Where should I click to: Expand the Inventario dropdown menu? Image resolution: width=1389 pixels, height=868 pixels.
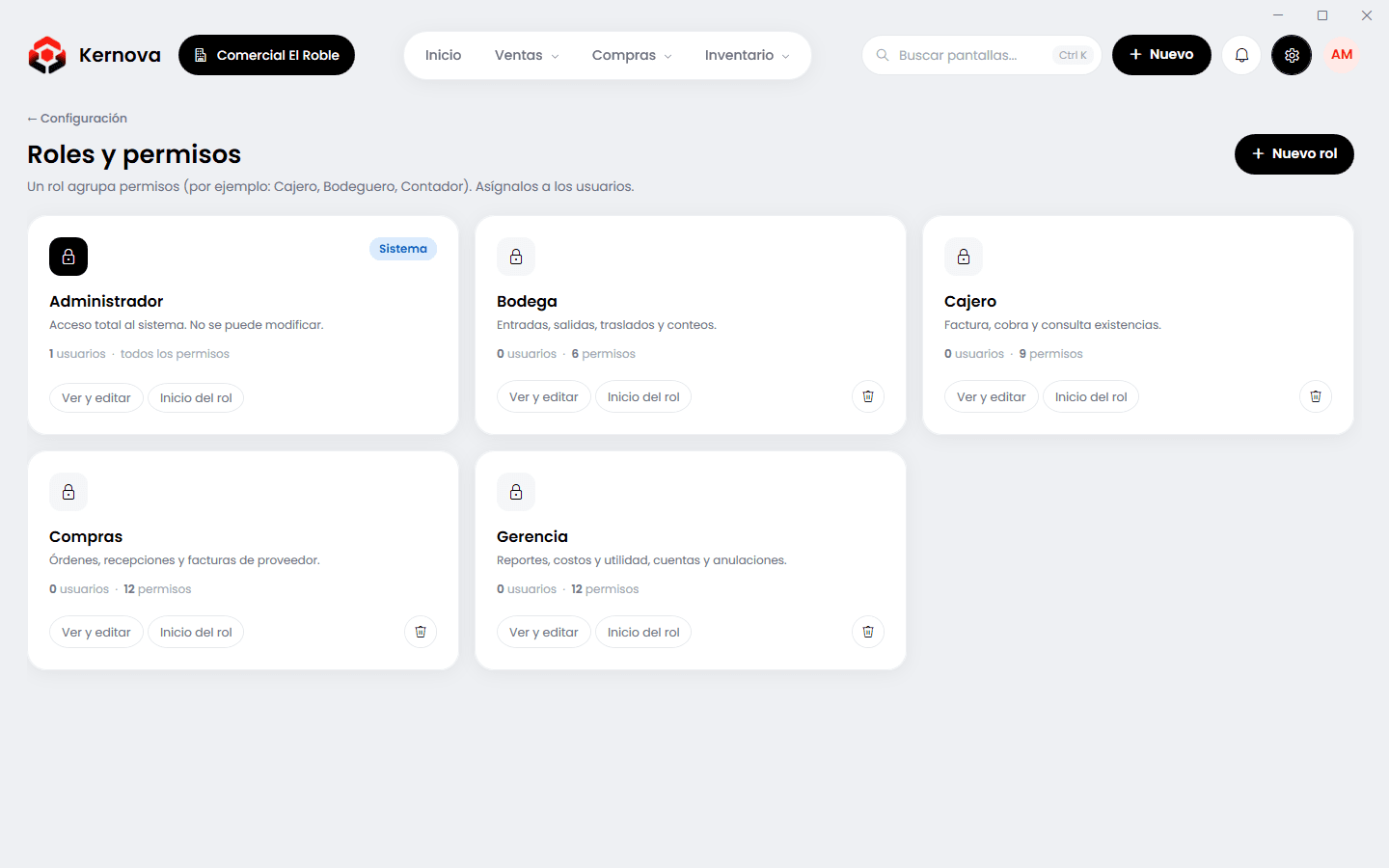[748, 55]
